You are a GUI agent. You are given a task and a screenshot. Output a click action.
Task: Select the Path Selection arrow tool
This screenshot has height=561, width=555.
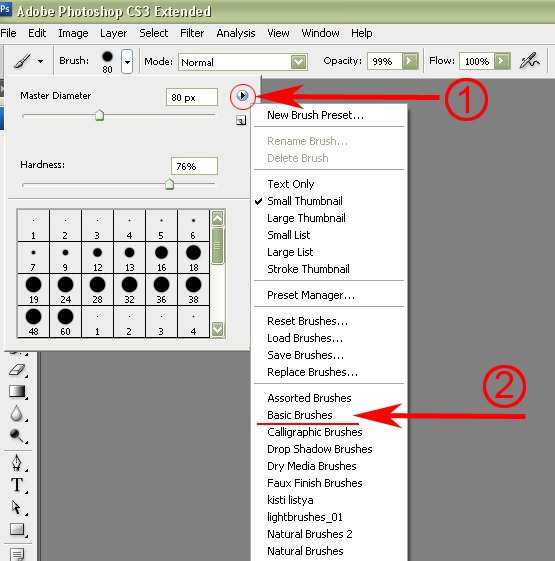16,507
